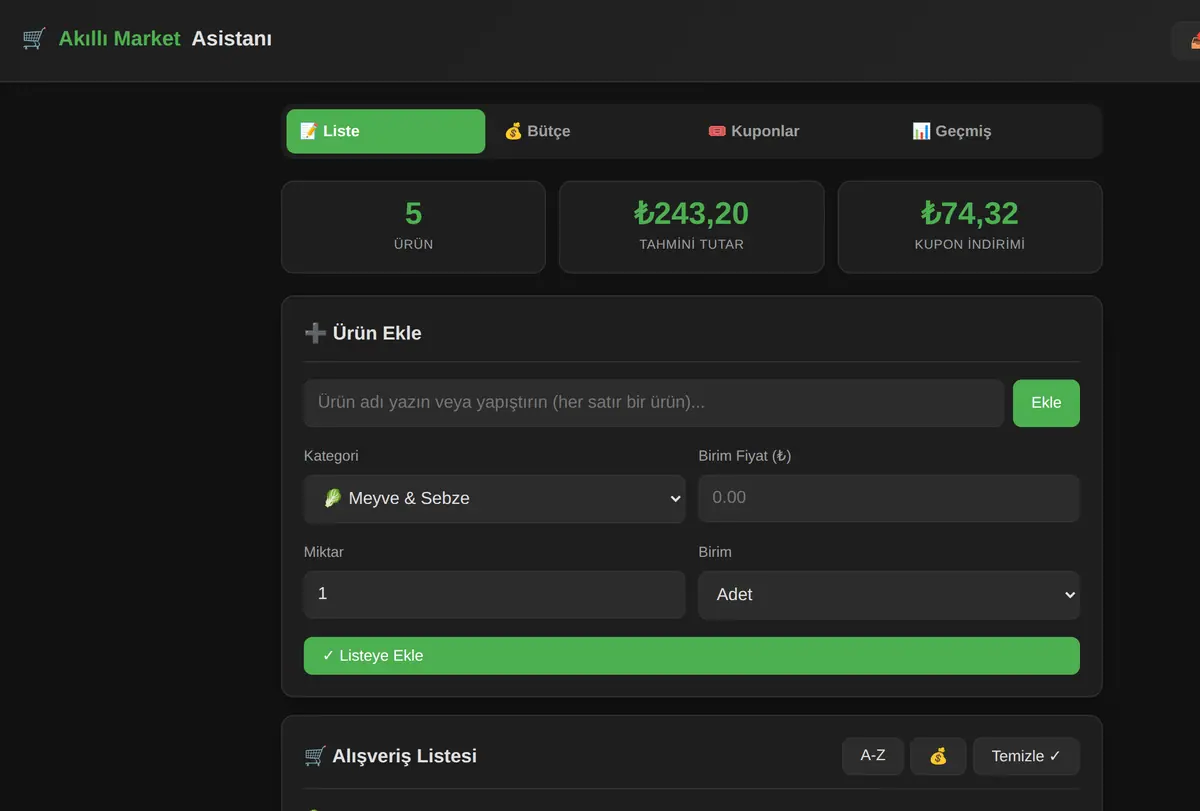The image size is (1200, 811).
Task: Click the Temizle button
Action: click(x=1026, y=756)
